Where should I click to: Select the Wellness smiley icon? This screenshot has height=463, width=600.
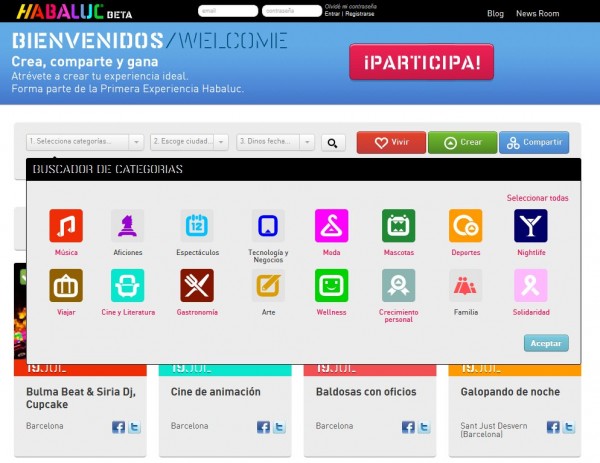[x=331, y=285]
